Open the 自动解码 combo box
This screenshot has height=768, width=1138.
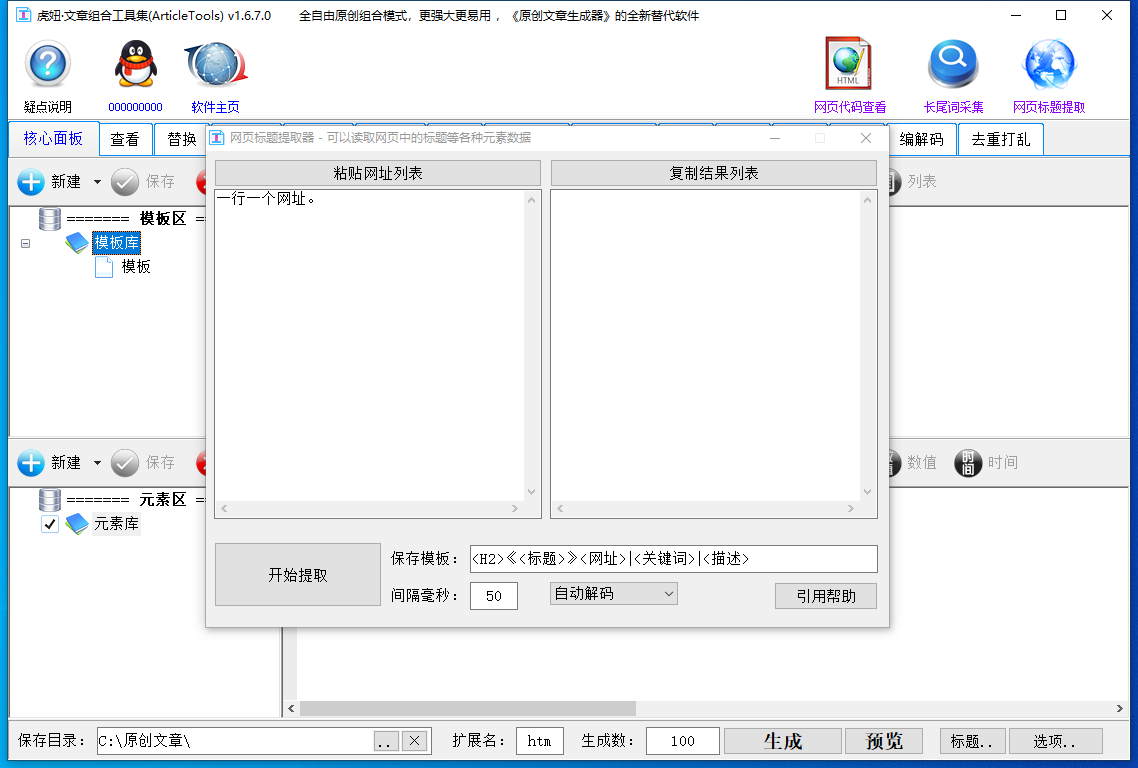tap(613, 594)
